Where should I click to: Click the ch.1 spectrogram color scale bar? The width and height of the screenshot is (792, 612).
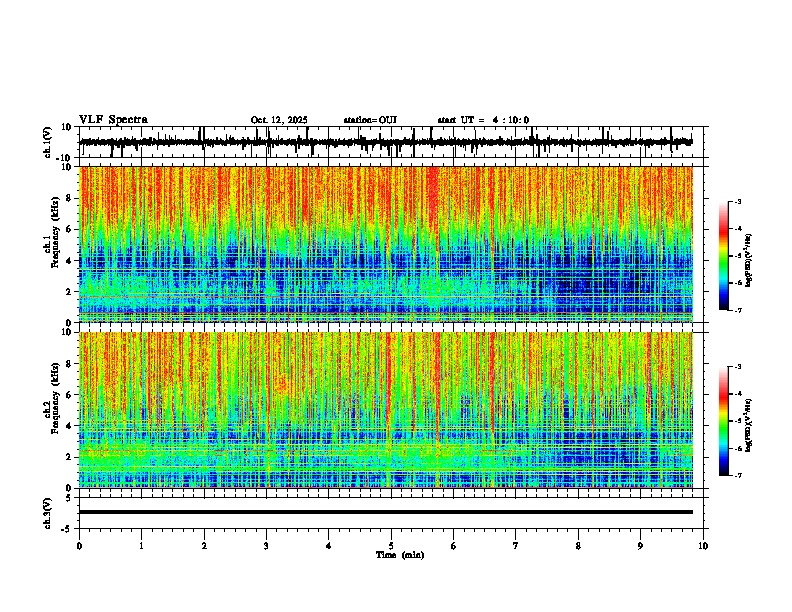pos(724,256)
